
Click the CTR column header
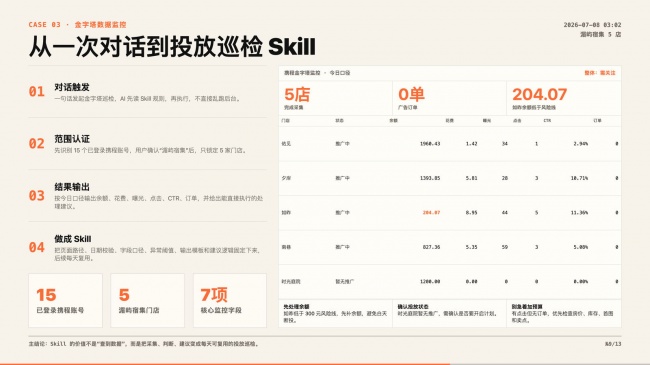coord(547,121)
